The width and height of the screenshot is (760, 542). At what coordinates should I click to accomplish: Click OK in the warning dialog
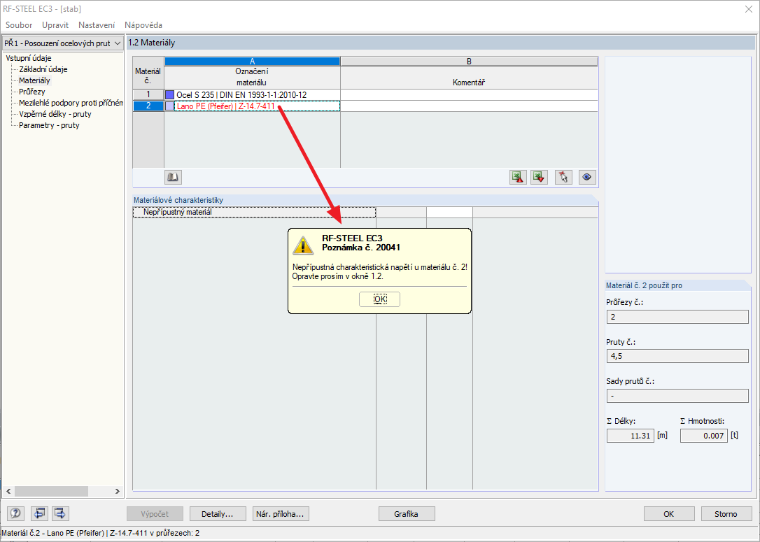point(380,299)
